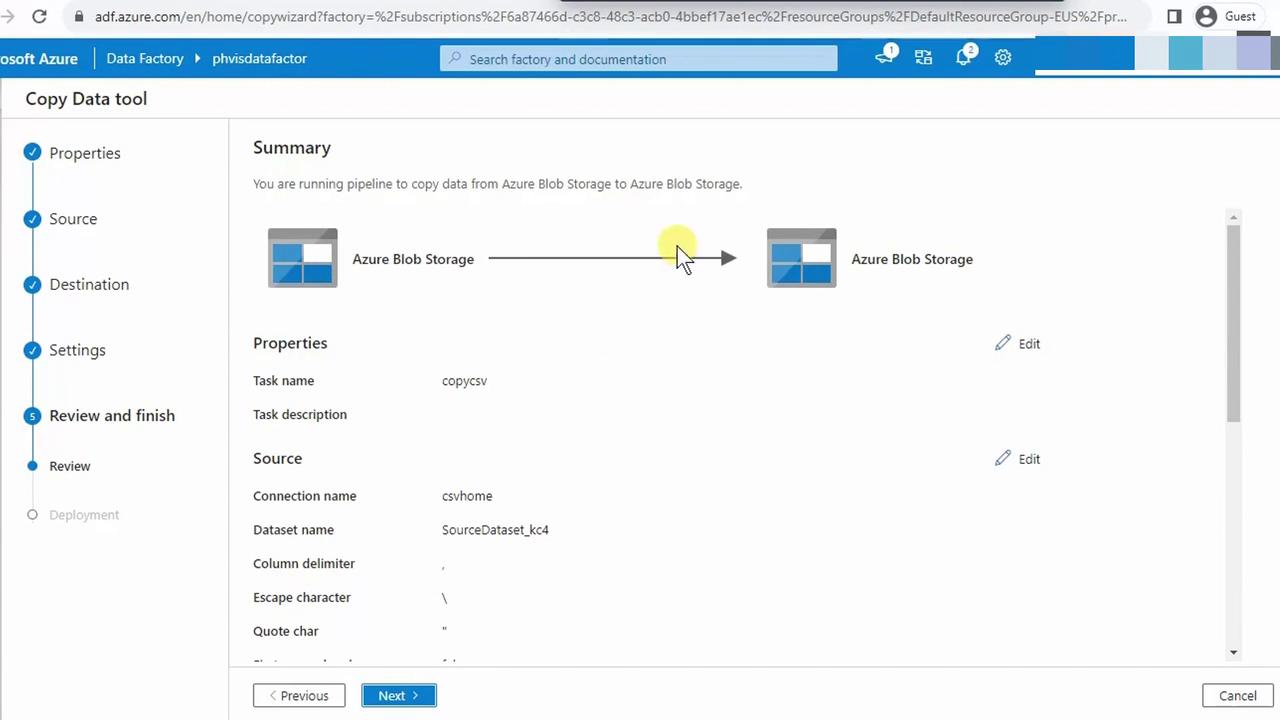1280x720 pixels.
Task: Open the updates megaphone icon
Action: click(884, 58)
